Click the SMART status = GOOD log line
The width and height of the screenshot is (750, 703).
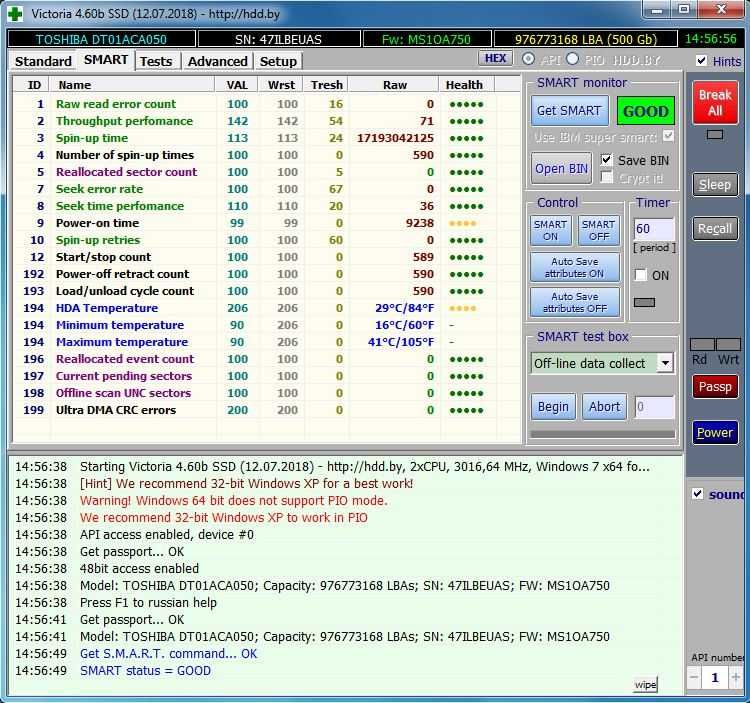click(x=145, y=670)
